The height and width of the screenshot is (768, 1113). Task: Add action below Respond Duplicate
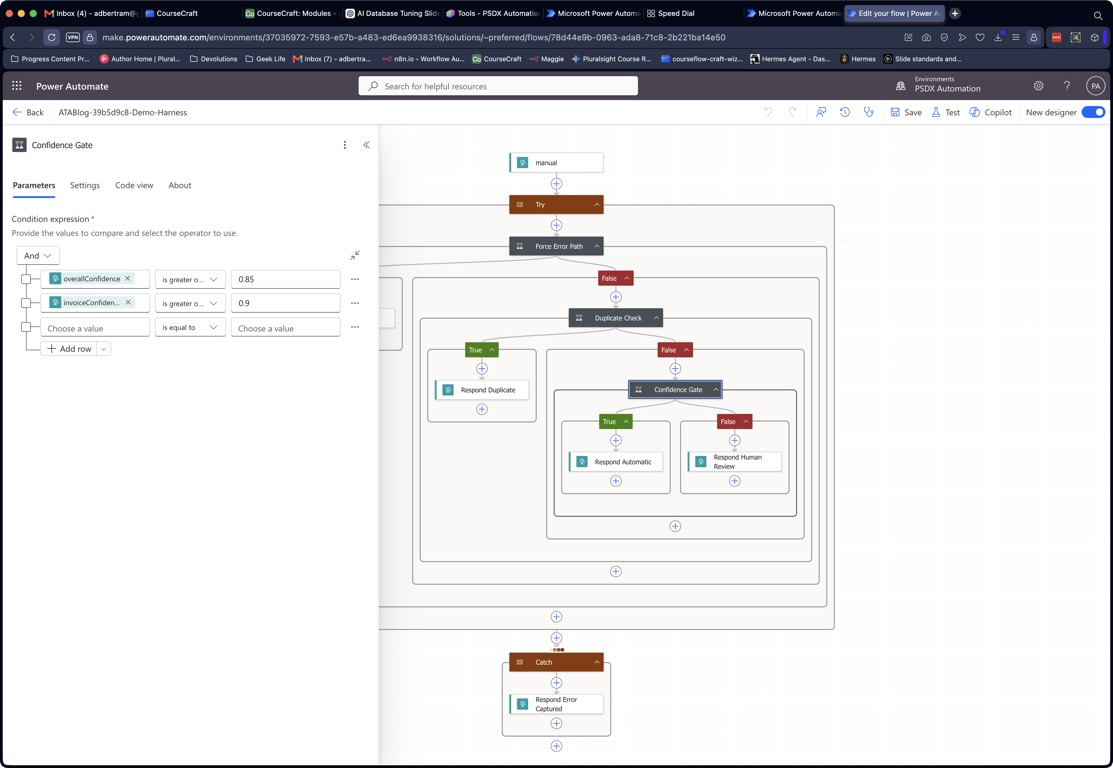pyautogui.click(x=482, y=410)
